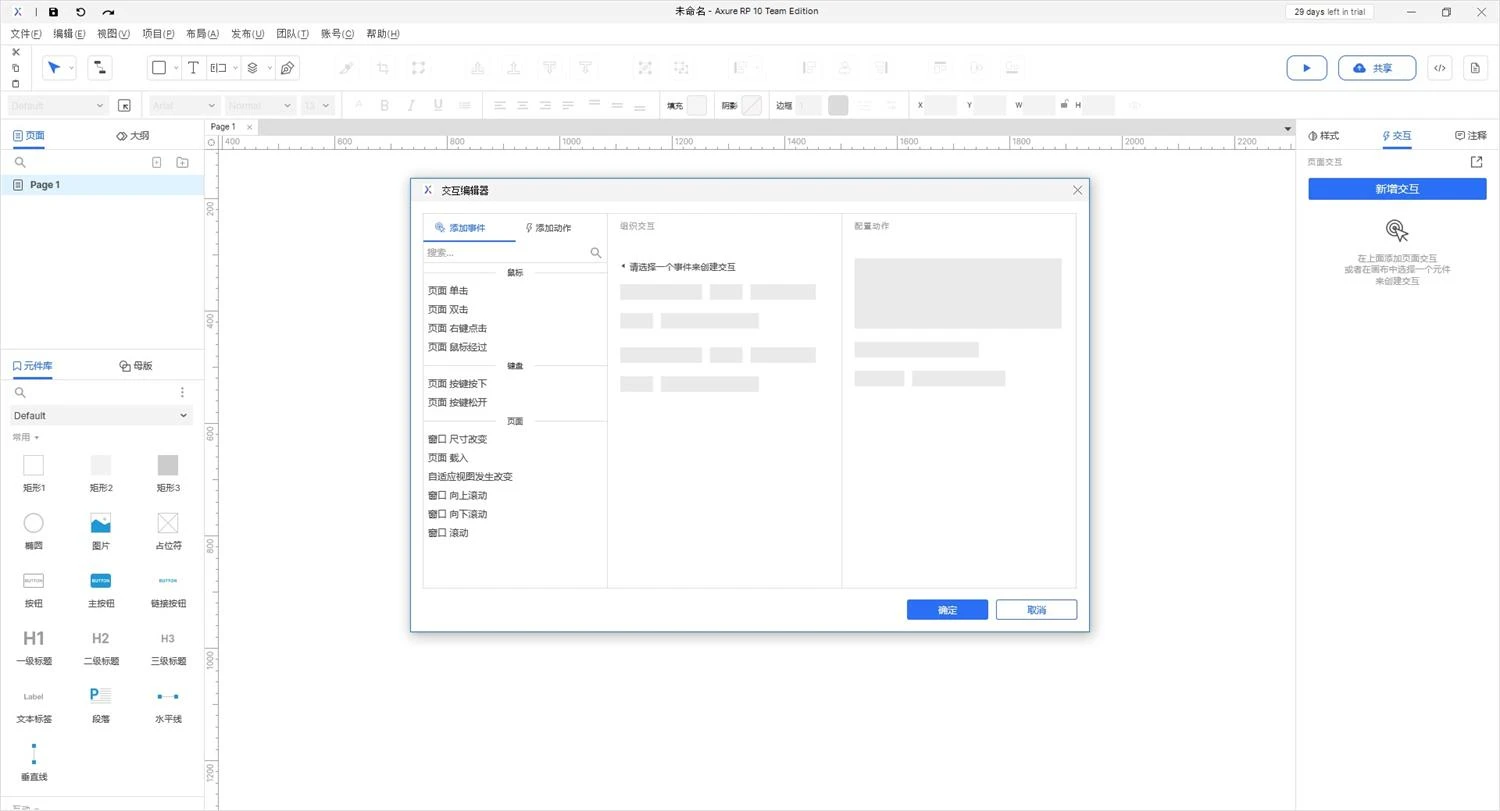The image size is (1500, 811).
Task: Toggle the lock aspect ratio icon
Action: pyautogui.click(x=1064, y=104)
